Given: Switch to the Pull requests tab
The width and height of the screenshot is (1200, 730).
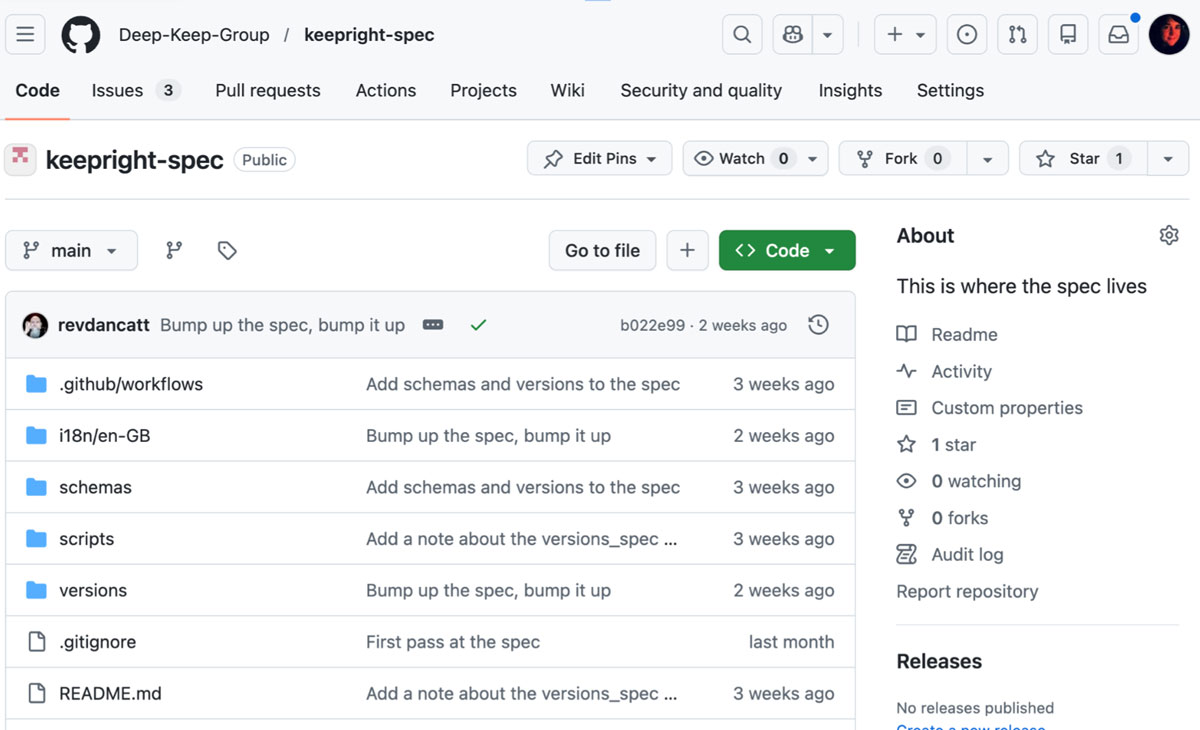Looking at the screenshot, I should tap(268, 90).
